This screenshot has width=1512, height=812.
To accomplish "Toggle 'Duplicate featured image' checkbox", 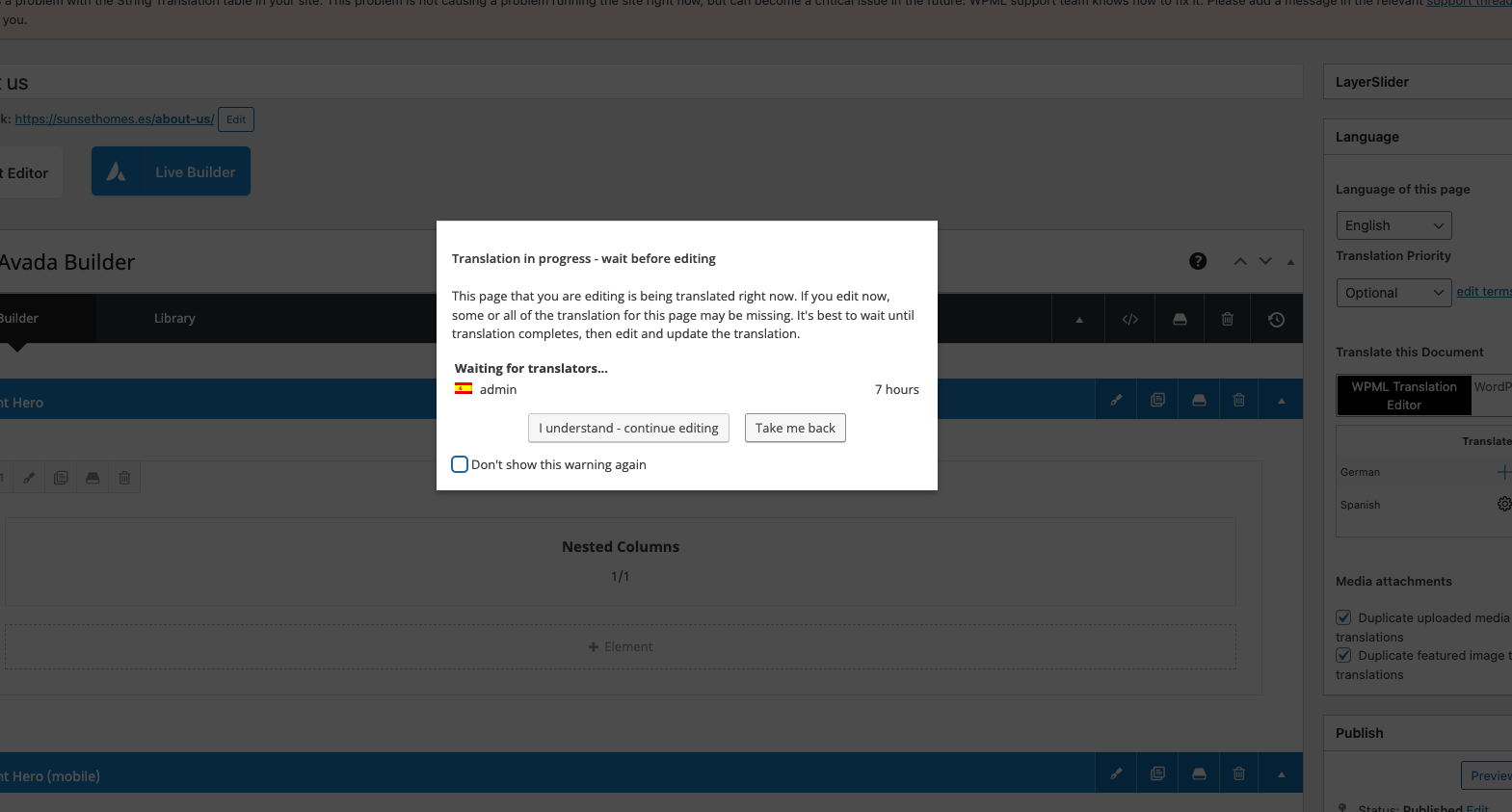I will point(1343,655).
